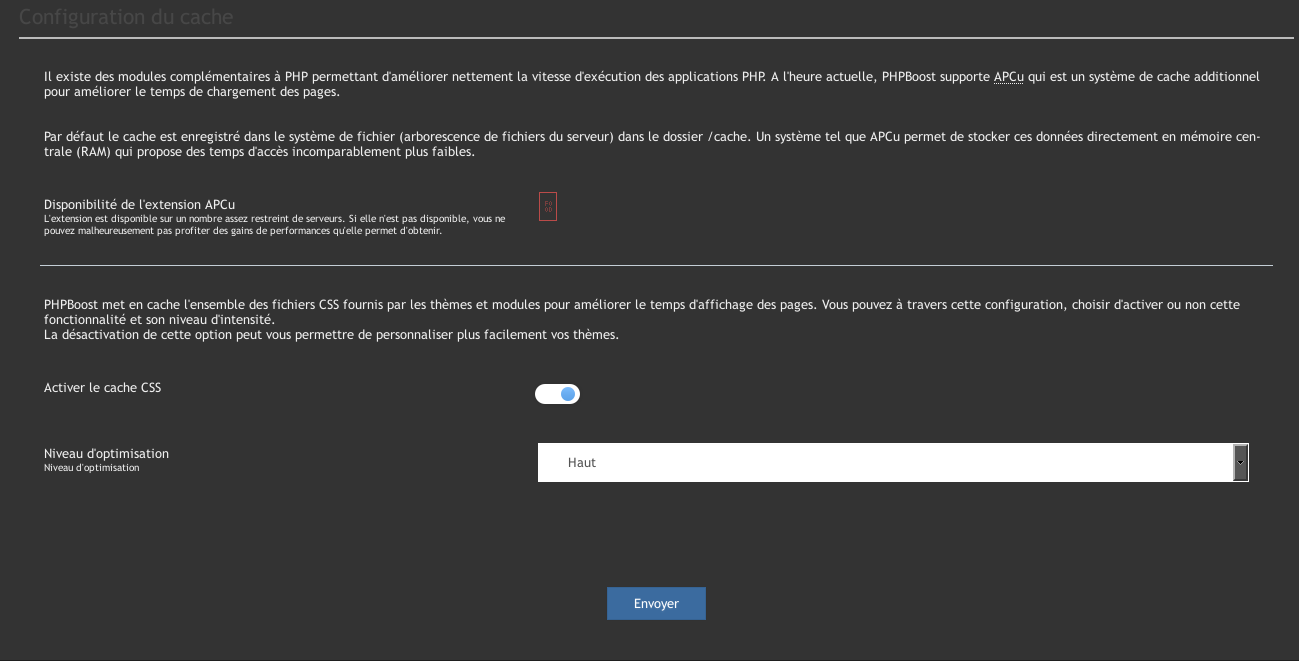Click the paragraph starting 'Il existe des modules'
1299x661 pixels.
(400, 77)
